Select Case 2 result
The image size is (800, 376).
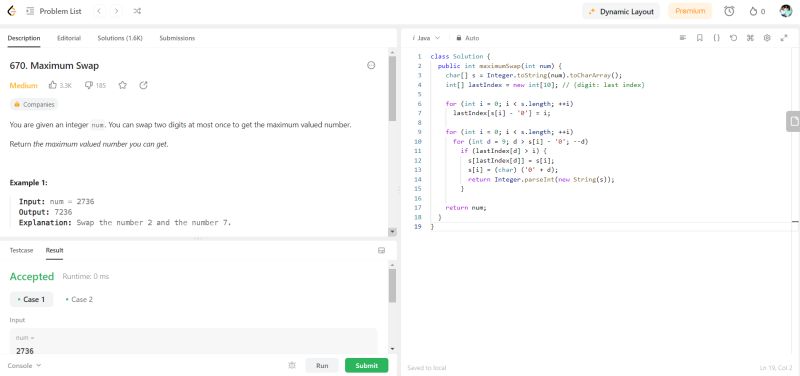pos(79,299)
